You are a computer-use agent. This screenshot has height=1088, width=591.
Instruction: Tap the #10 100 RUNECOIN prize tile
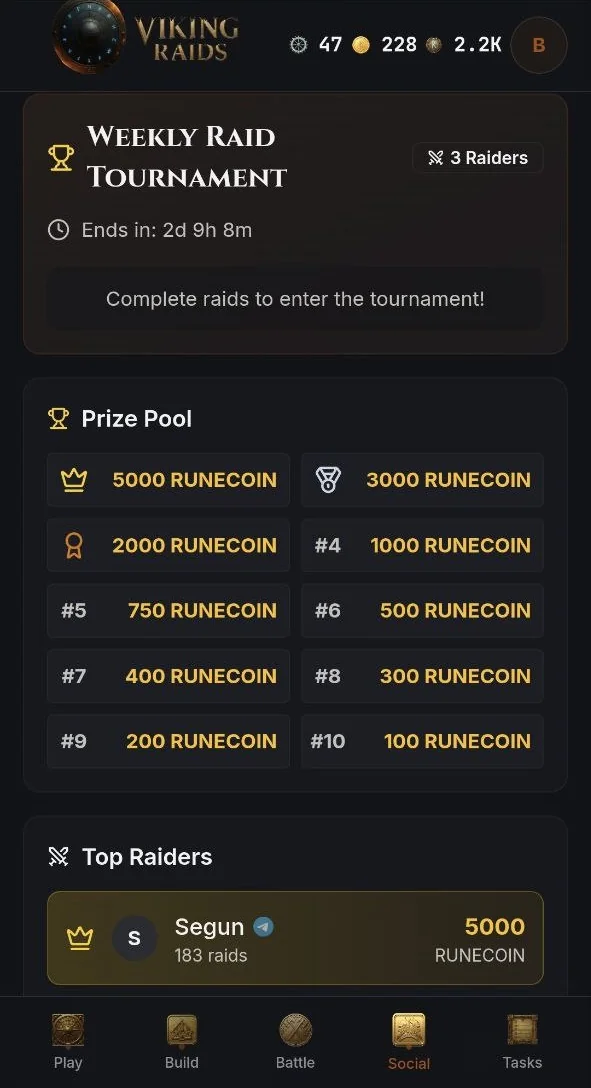coord(422,741)
